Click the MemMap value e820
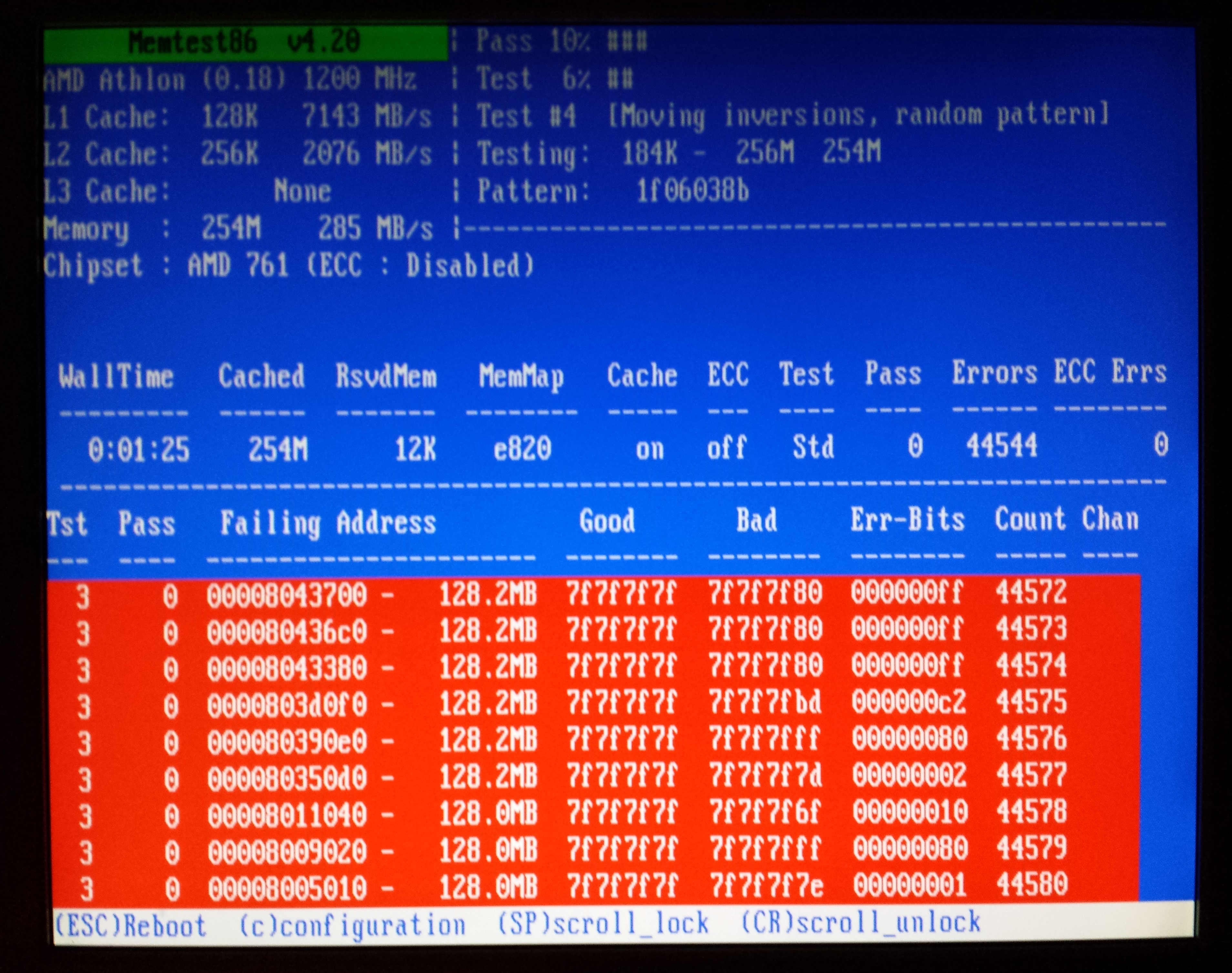1232x973 pixels. coord(522,449)
